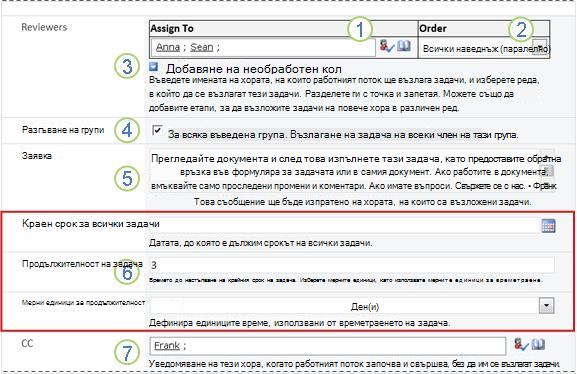577x374 pixels.
Task: Click the CC recipients input field
Action: pos(328,346)
